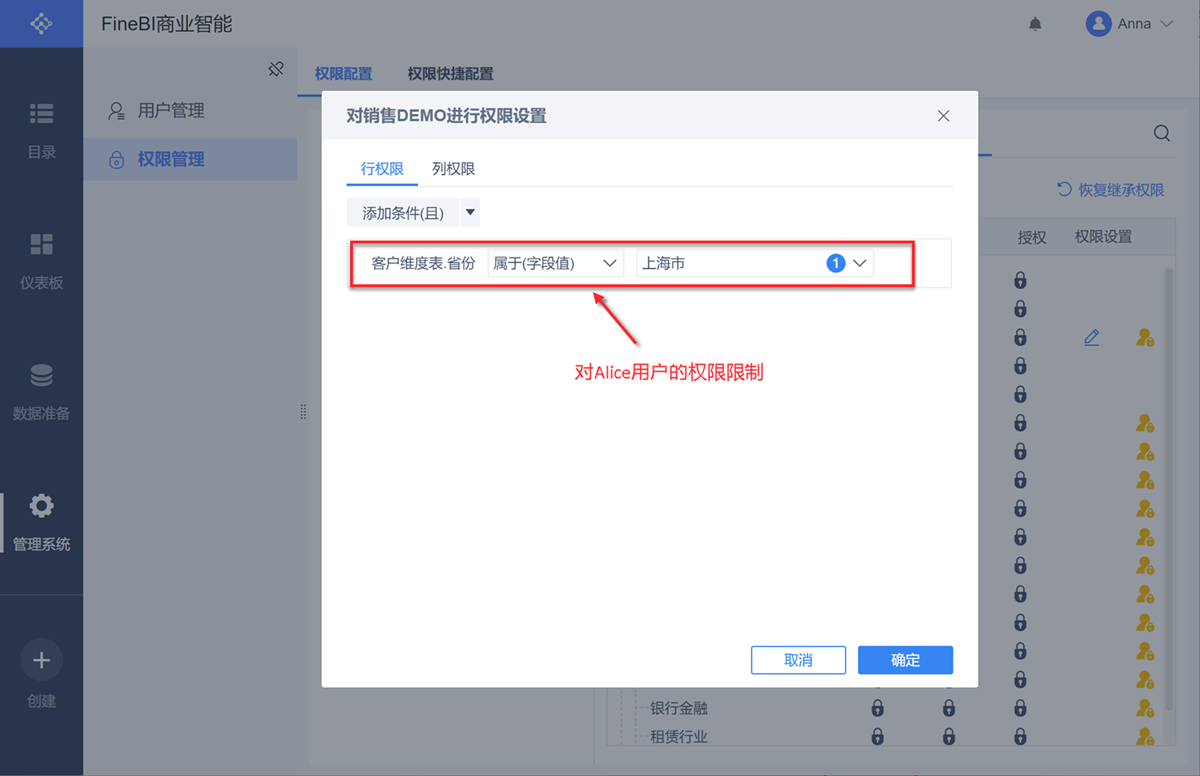The image size is (1200, 776).
Task: Click the 客户维度表.省份 field label
Action: click(423, 264)
